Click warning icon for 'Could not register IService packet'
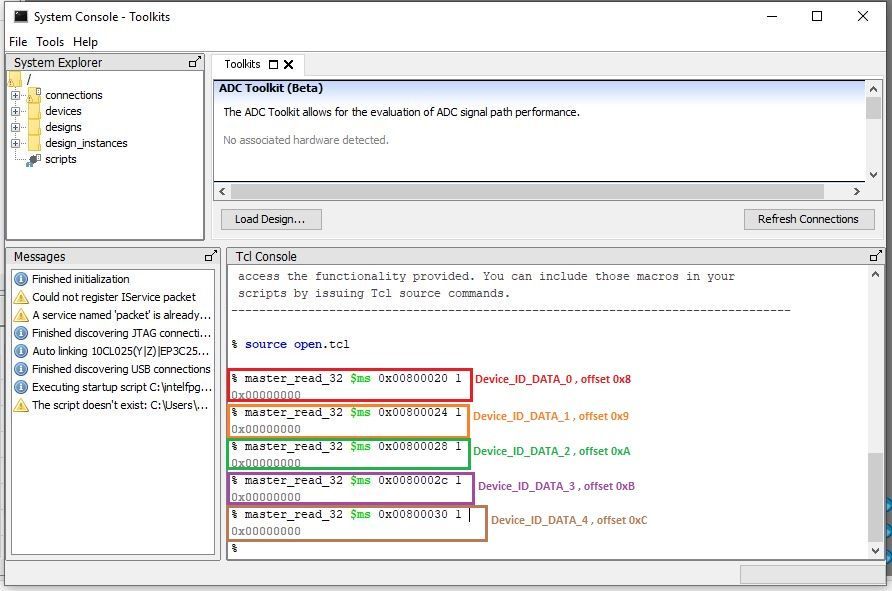The height and width of the screenshot is (591, 892). pos(21,297)
